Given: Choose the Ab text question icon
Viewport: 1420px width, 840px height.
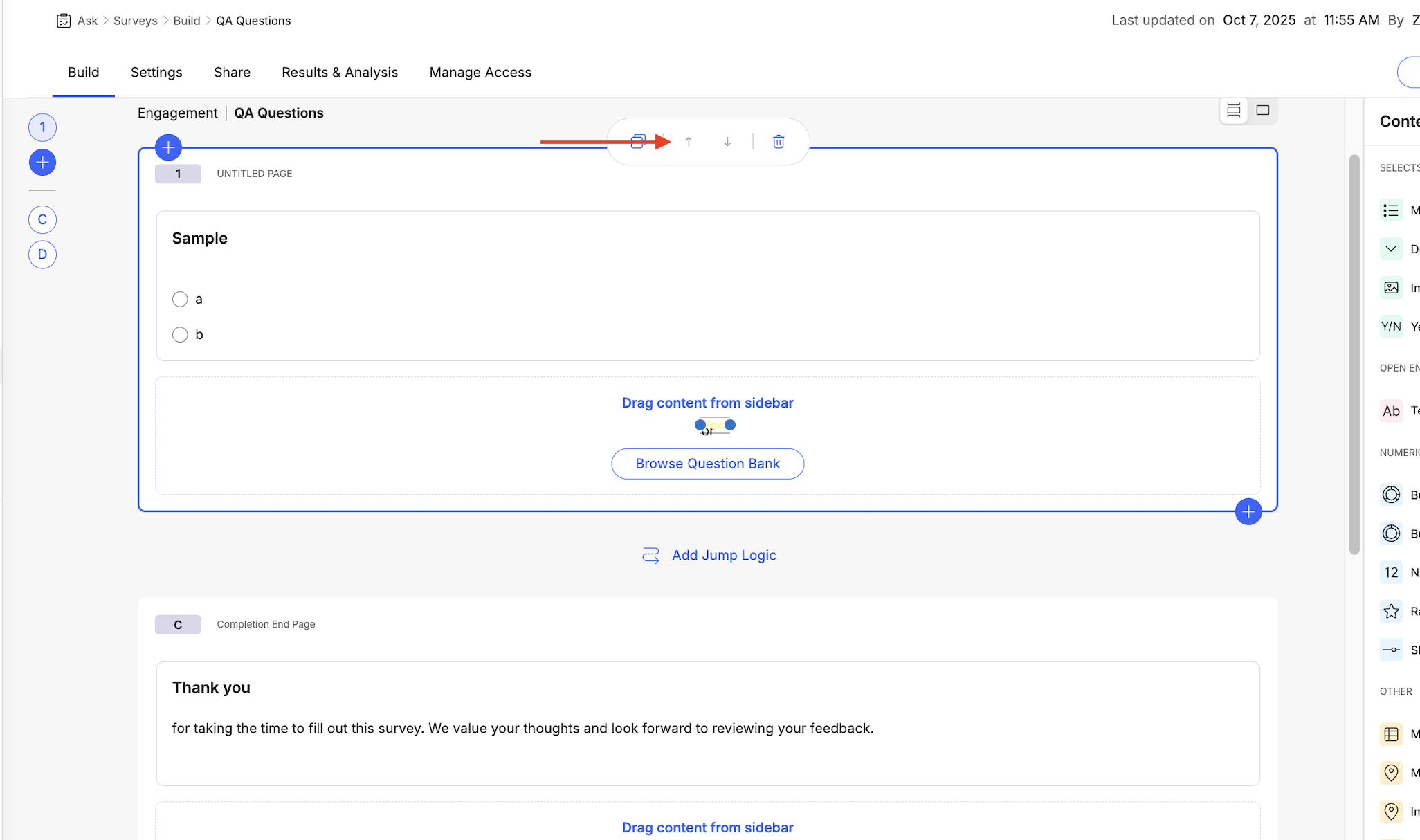Looking at the screenshot, I should [x=1391, y=411].
